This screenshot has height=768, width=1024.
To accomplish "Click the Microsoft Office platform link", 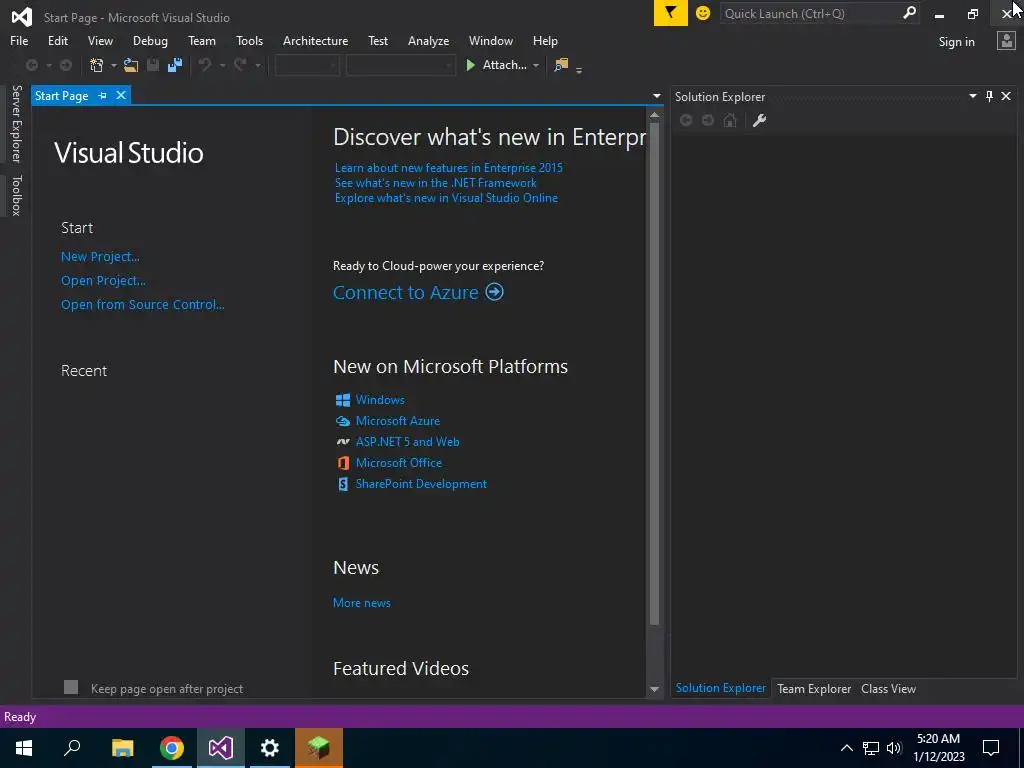I will pyautogui.click(x=399, y=462).
